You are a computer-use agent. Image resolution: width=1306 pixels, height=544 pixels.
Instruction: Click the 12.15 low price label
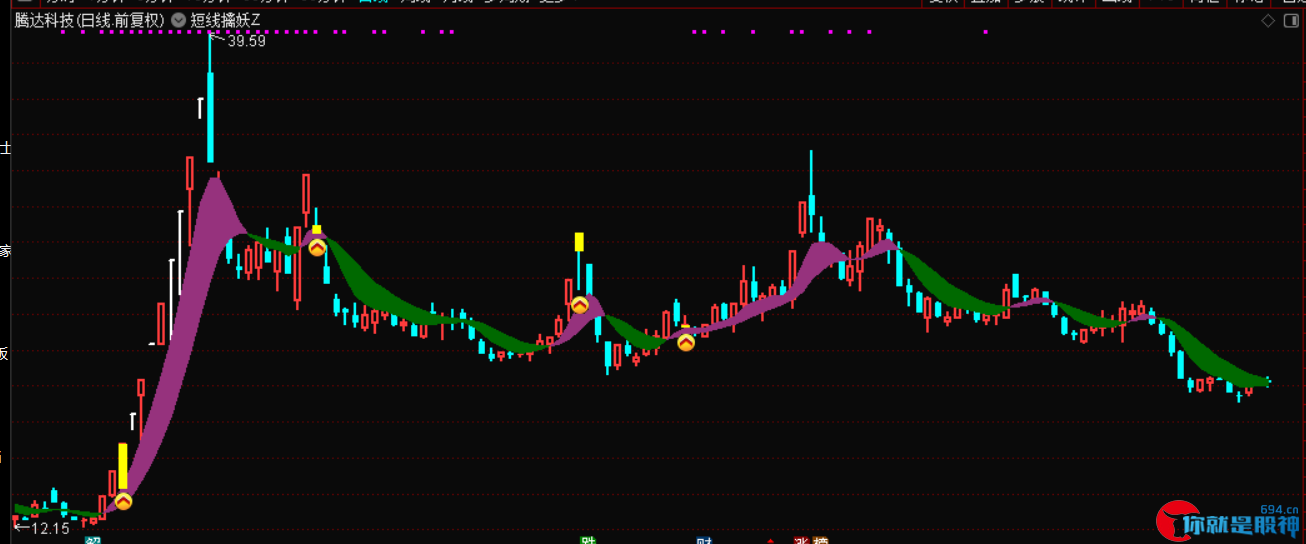[x=50, y=528]
